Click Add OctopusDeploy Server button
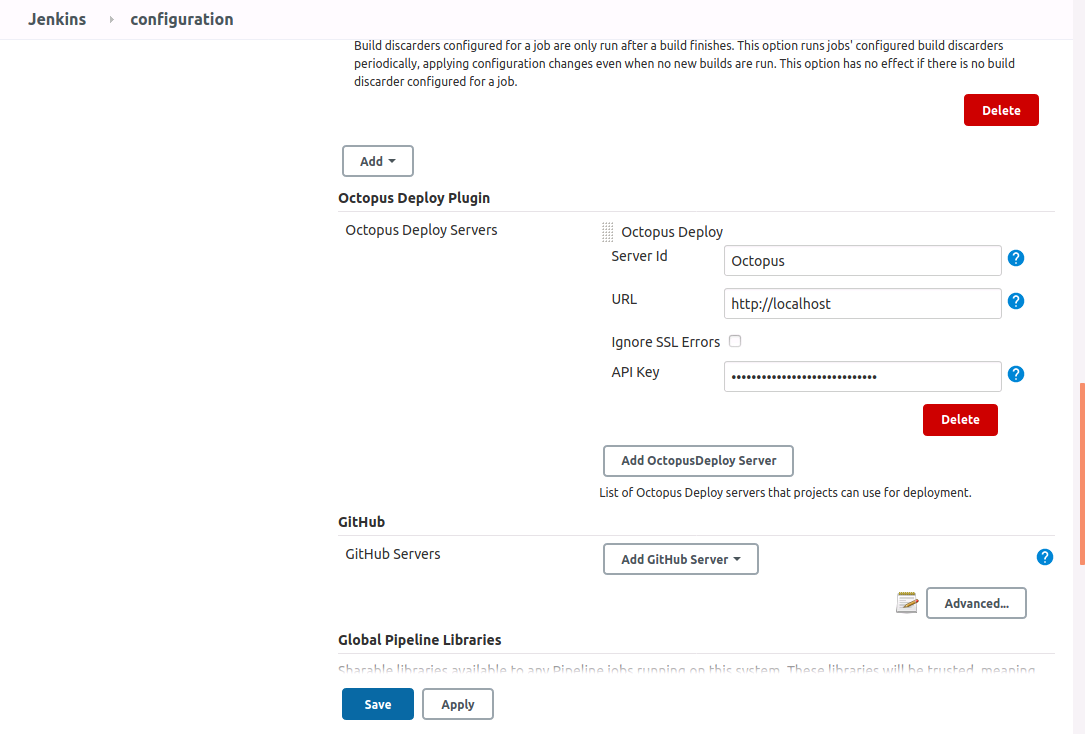Screen dimensions: 1085x734 698,461
